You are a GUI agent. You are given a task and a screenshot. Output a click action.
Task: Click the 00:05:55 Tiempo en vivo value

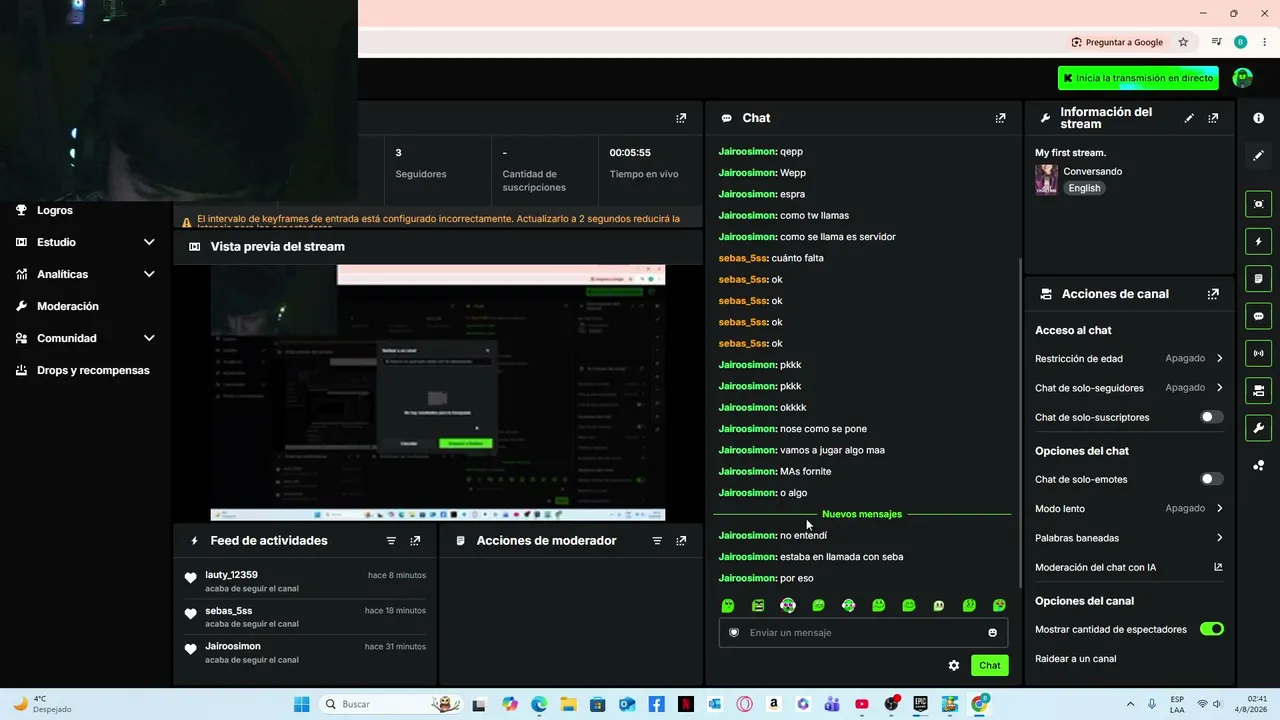pyautogui.click(x=630, y=153)
